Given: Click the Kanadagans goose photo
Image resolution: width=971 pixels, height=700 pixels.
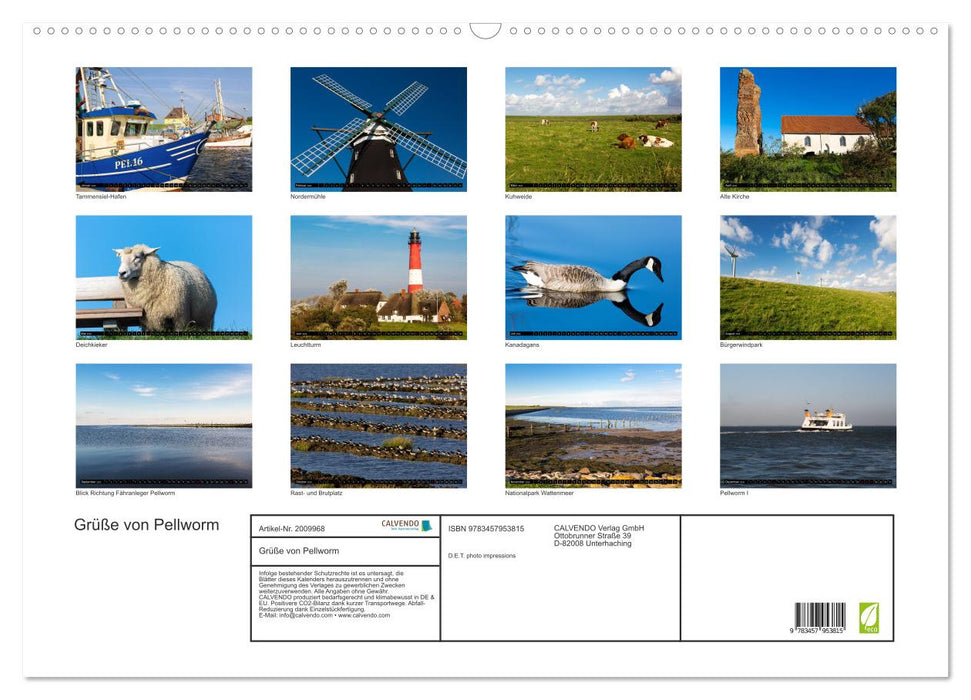Looking at the screenshot, I should click(594, 278).
